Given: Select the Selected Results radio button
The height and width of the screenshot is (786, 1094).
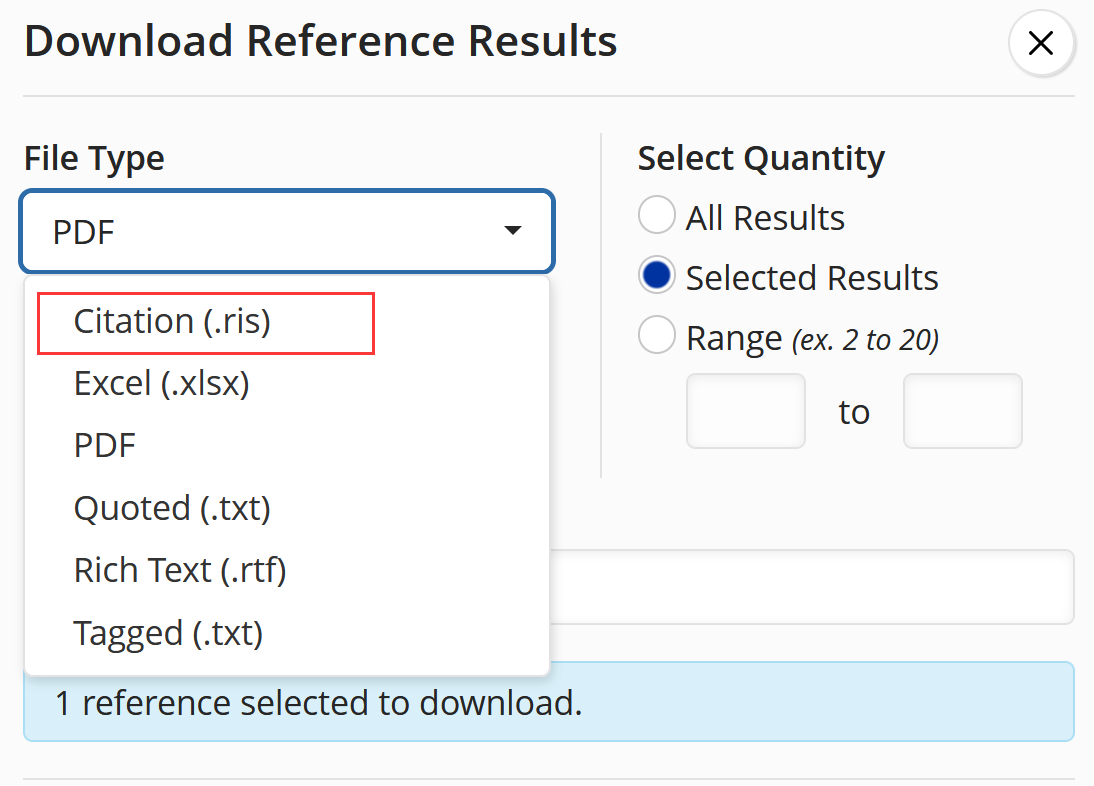Looking at the screenshot, I should pos(657,277).
